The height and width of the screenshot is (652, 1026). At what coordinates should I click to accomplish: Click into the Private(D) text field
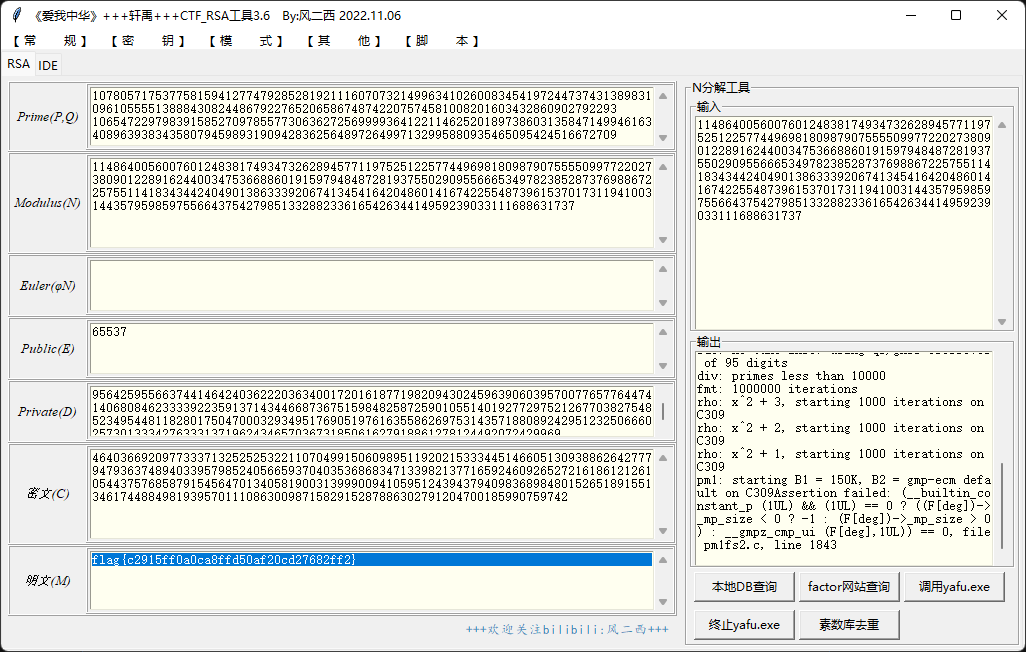(371, 411)
